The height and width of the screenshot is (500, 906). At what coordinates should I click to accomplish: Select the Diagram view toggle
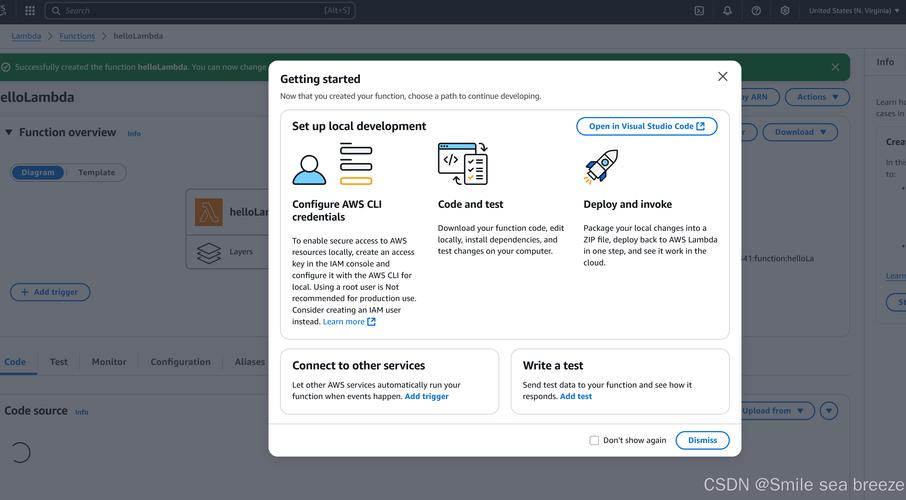click(x=38, y=172)
